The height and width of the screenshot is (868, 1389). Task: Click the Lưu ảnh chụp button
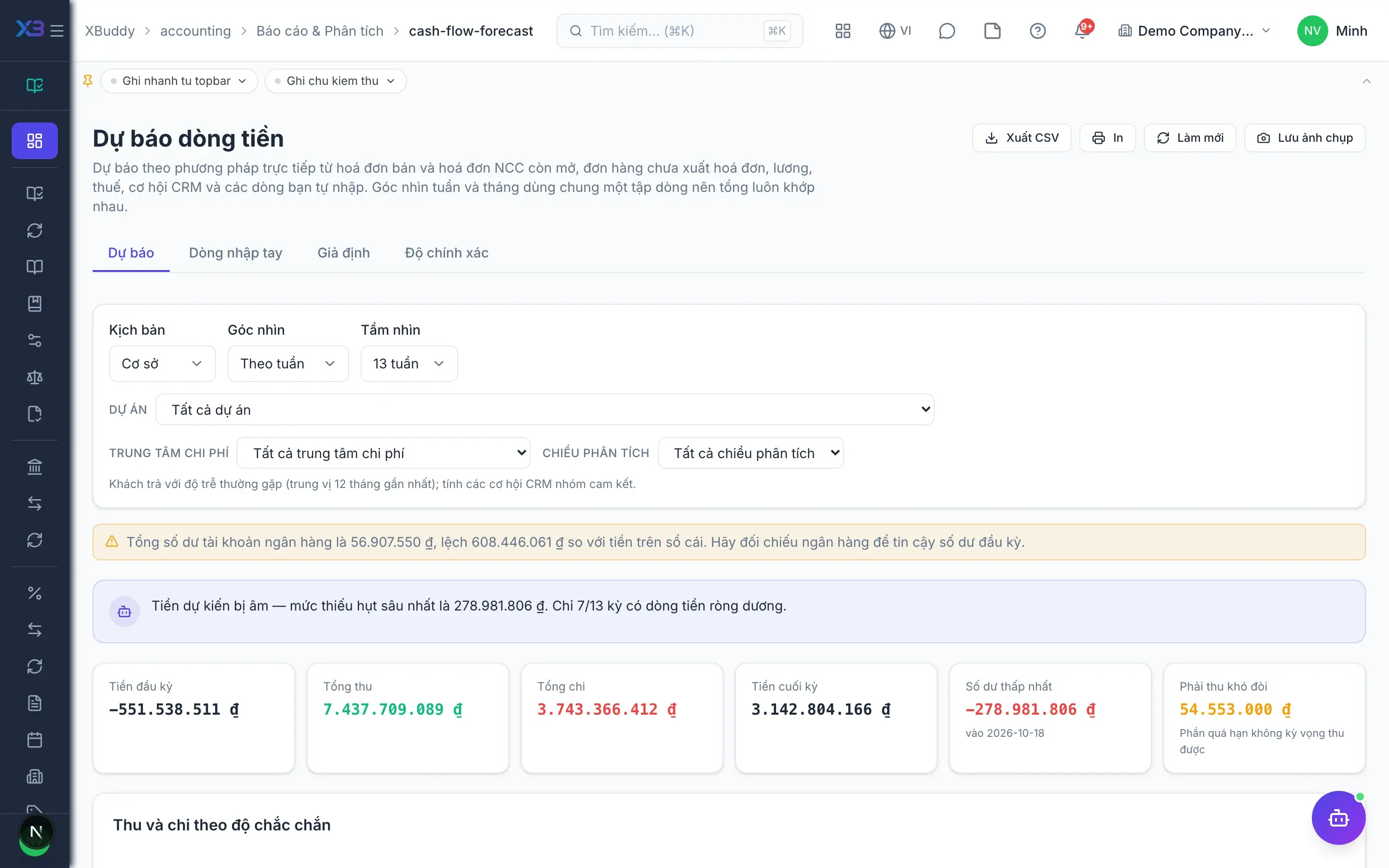(1304, 138)
